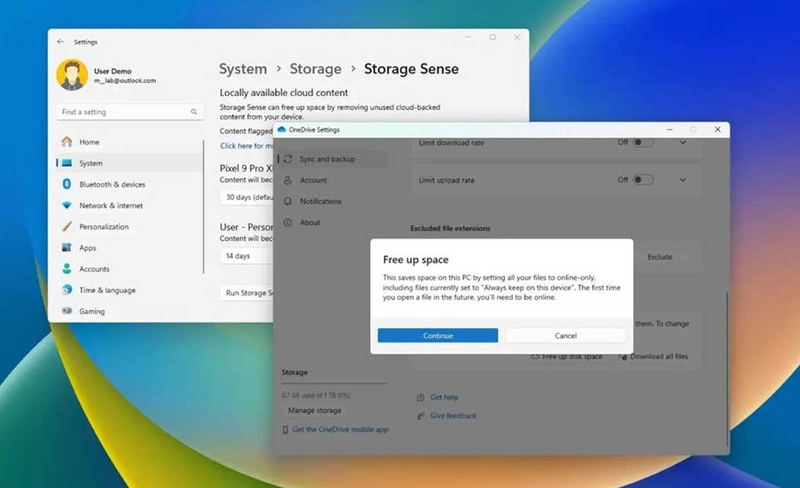800x488 pixels.
Task: Expand the Limit upload rate section
Action: [683, 180]
